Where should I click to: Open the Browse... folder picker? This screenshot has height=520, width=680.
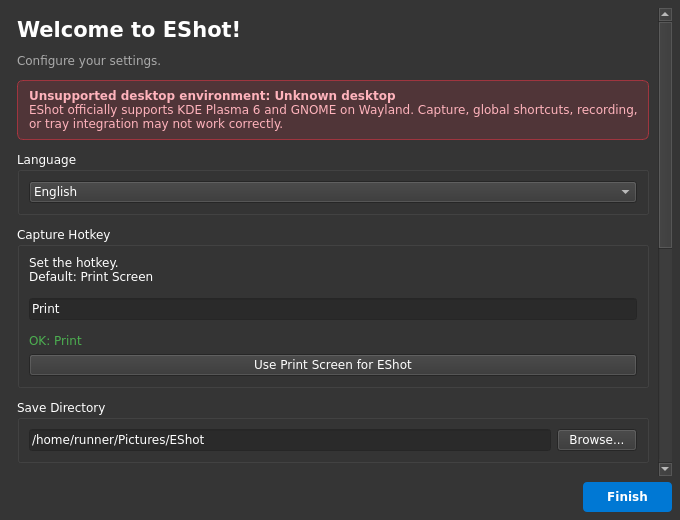pos(597,440)
